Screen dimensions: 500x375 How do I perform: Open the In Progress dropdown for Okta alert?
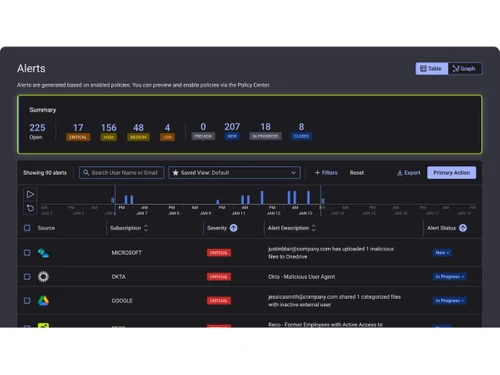pyautogui.click(x=449, y=277)
